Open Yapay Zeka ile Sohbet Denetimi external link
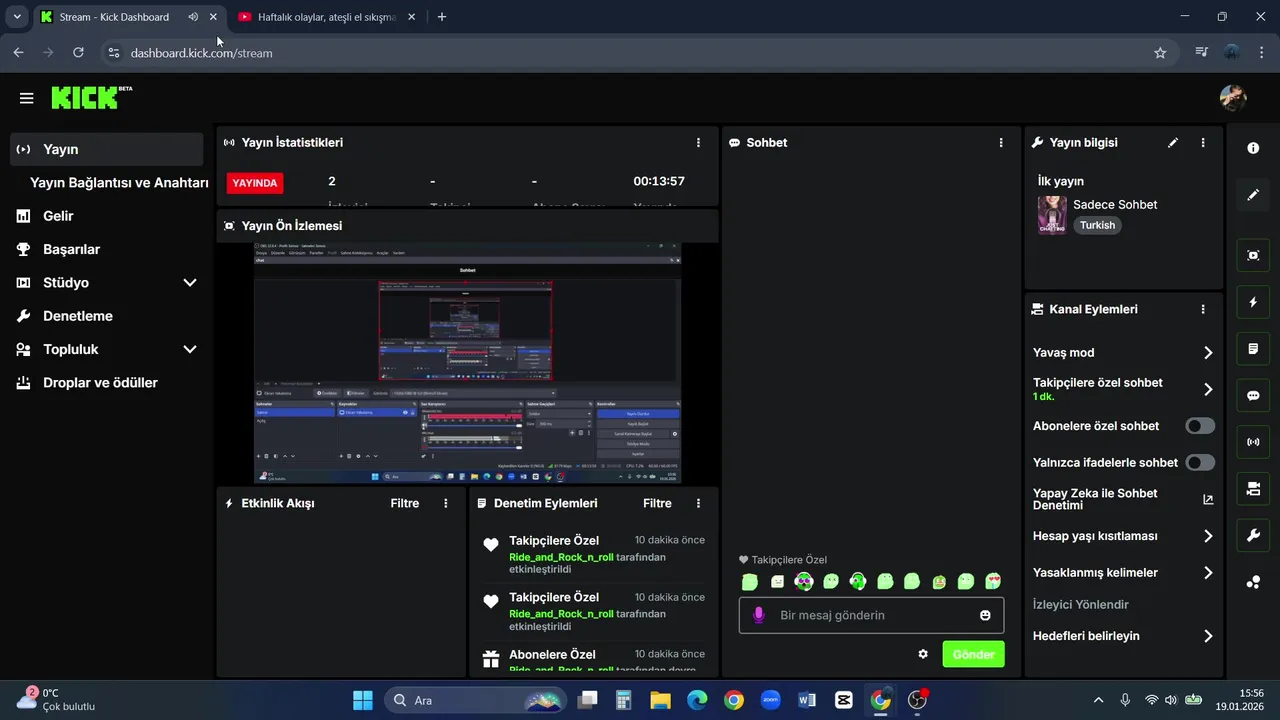Screen dimensions: 1280x720 click(x=1208, y=500)
